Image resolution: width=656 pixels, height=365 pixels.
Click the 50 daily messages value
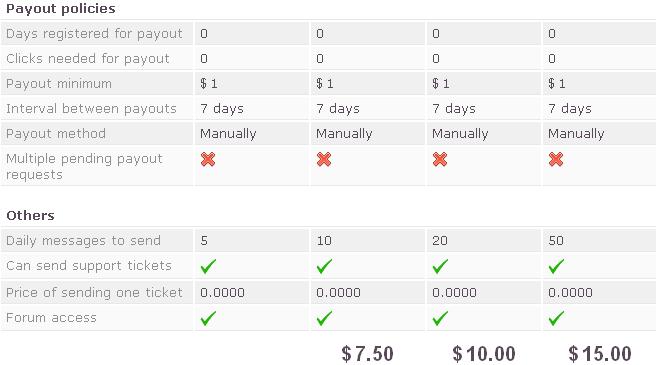[x=556, y=241]
